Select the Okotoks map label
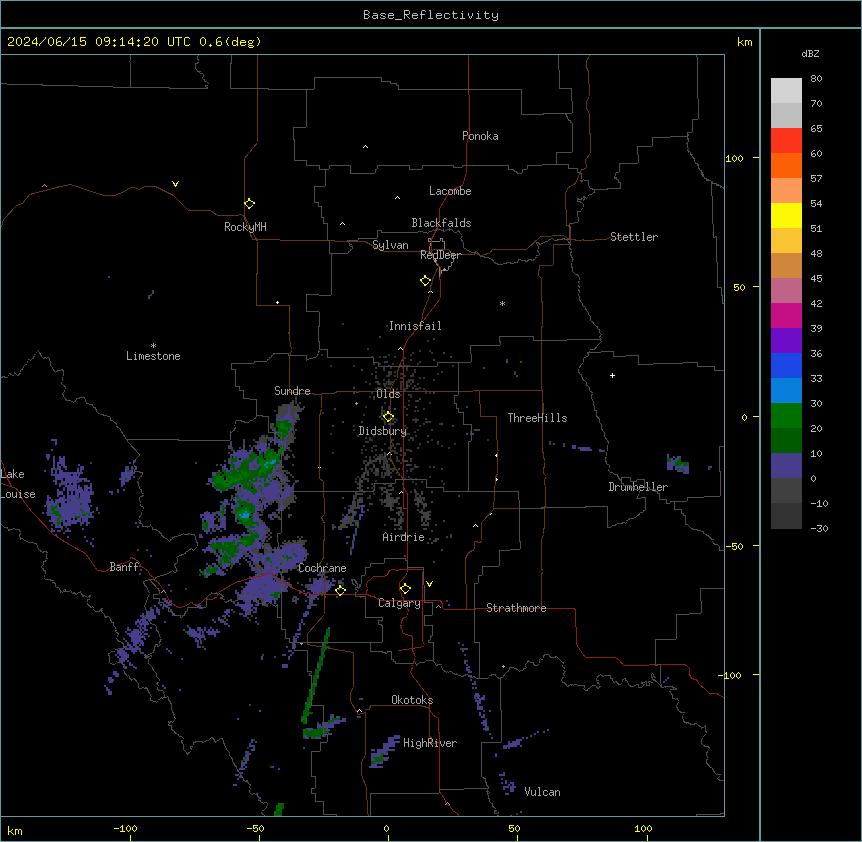Viewport: 862px width, 842px height. [412, 700]
